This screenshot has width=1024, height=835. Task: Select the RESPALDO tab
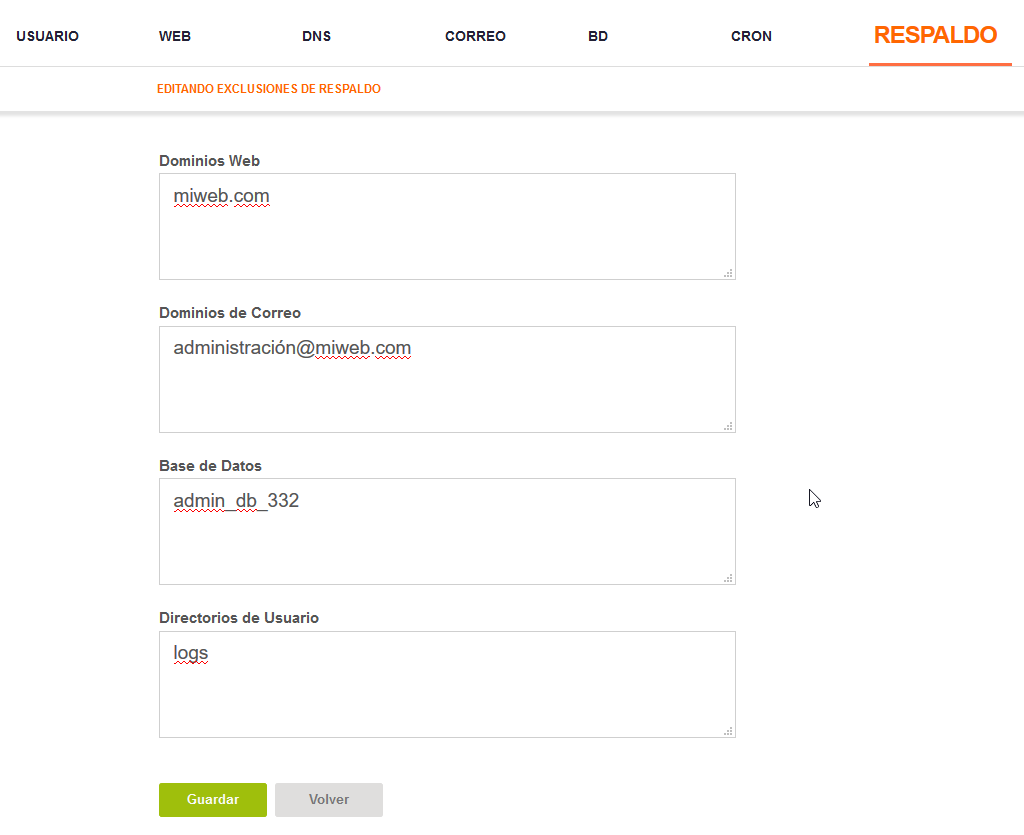point(935,35)
